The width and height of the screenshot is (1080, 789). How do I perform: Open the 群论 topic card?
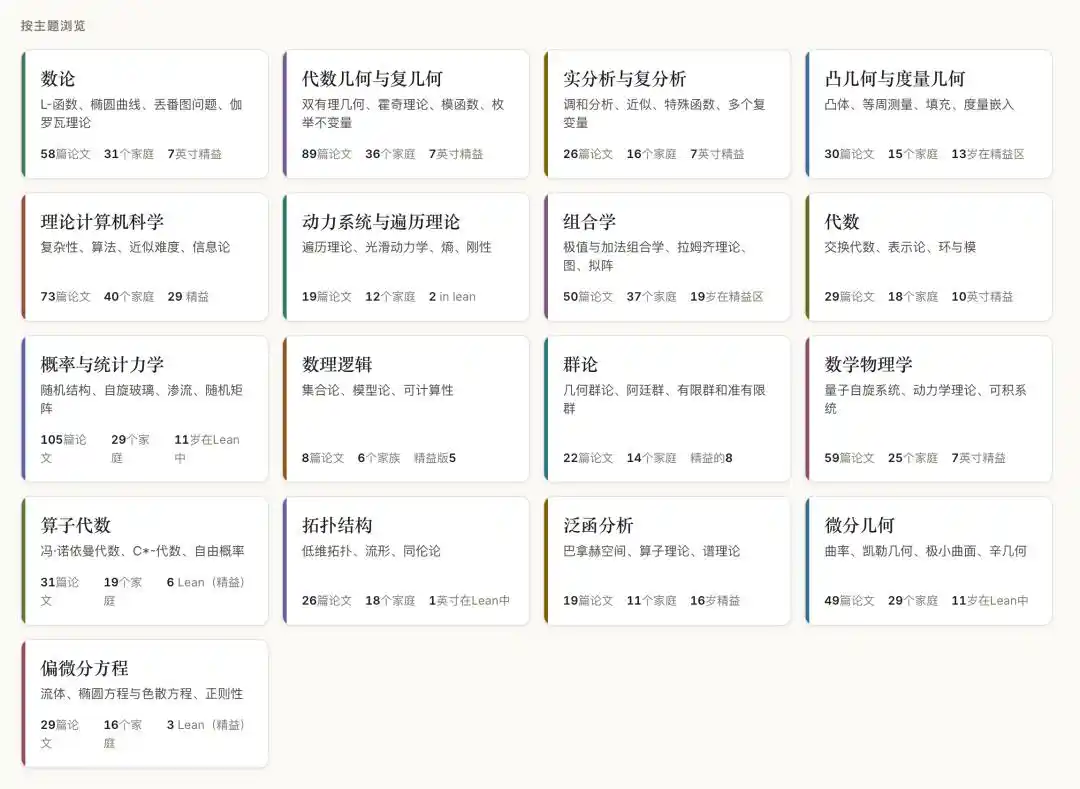[x=667, y=408]
